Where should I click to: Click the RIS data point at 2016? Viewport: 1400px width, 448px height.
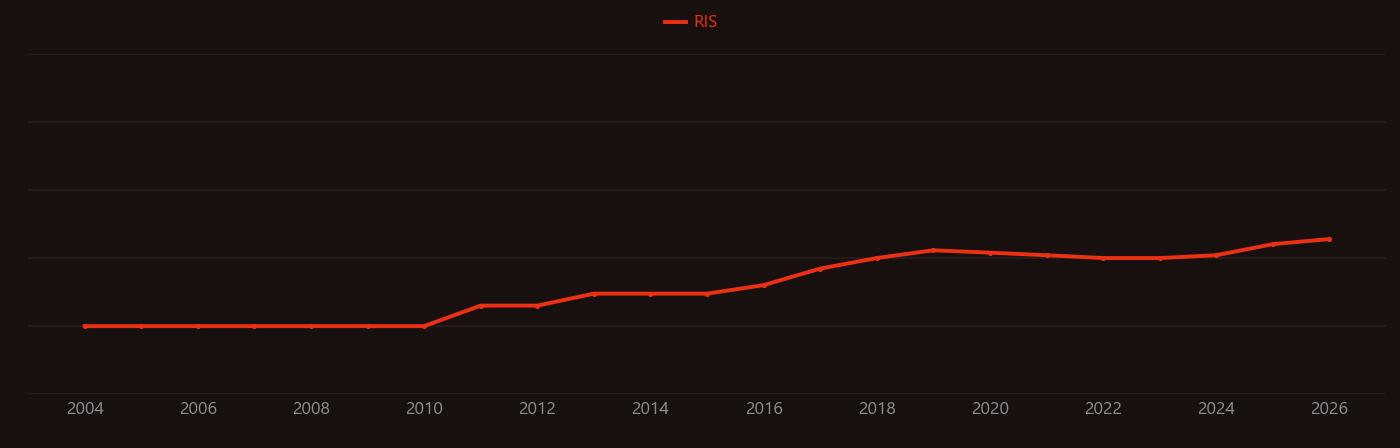pyautogui.click(x=764, y=285)
